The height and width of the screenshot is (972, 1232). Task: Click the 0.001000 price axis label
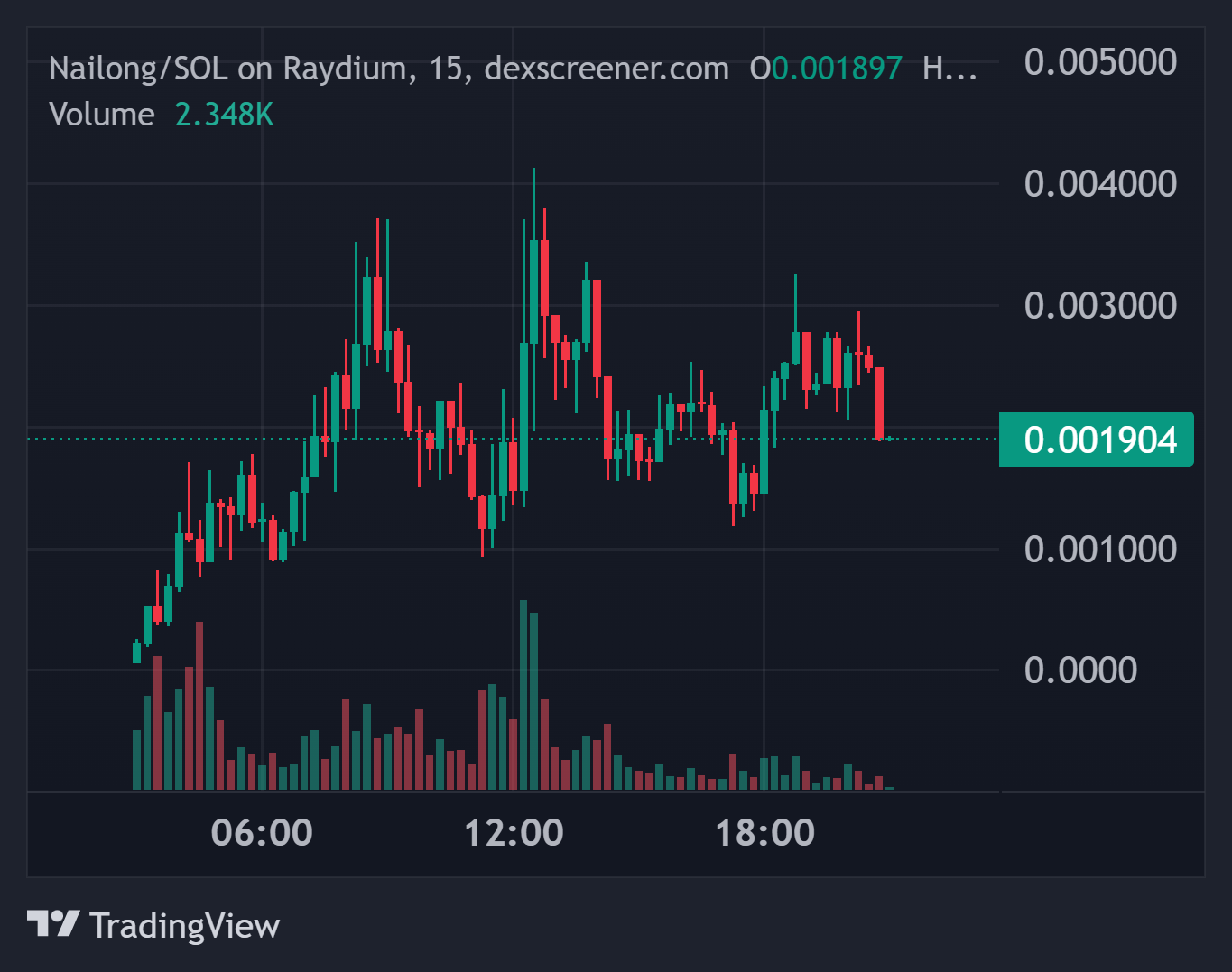coord(1100,549)
